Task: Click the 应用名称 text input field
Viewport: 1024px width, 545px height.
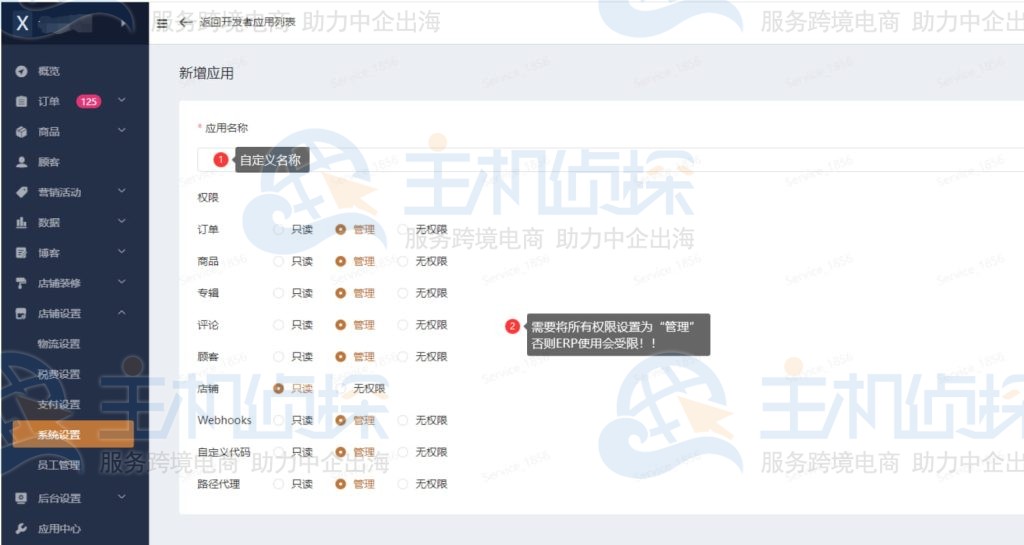Action: tap(610, 160)
